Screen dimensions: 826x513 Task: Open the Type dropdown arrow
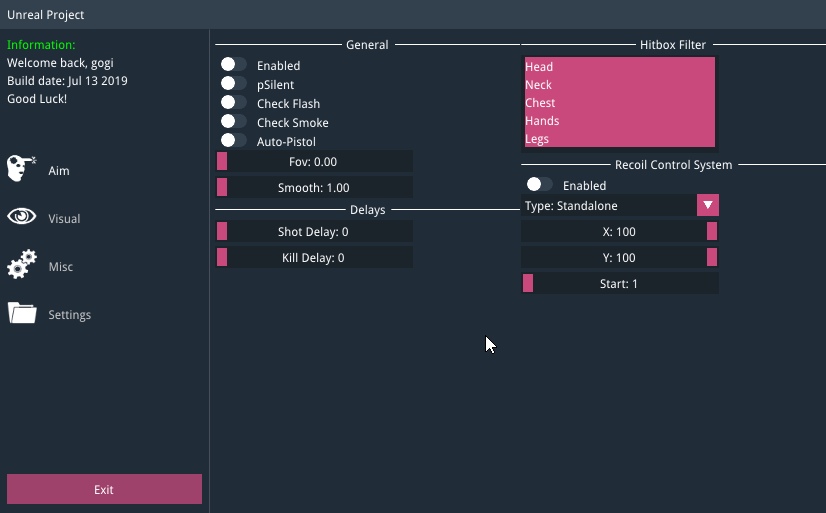[707, 206]
